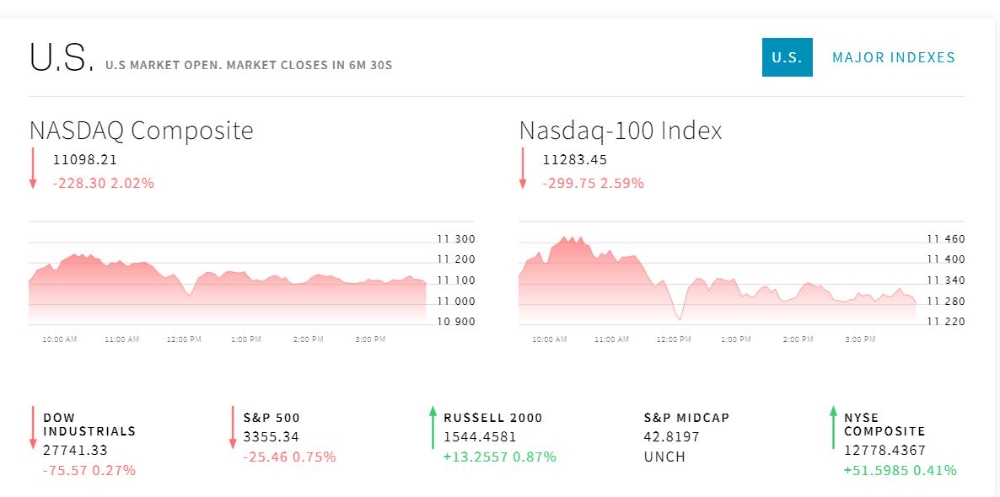Viewport: 1000px width, 497px height.
Task: Click the S&P Midcap UNCH status text
Action: 664,457
